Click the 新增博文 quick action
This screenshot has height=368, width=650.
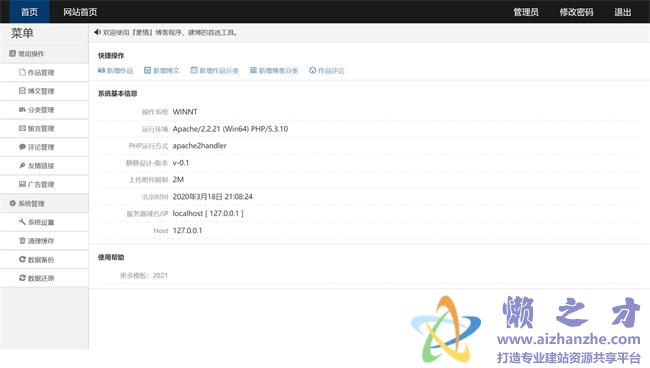coord(162,71)
